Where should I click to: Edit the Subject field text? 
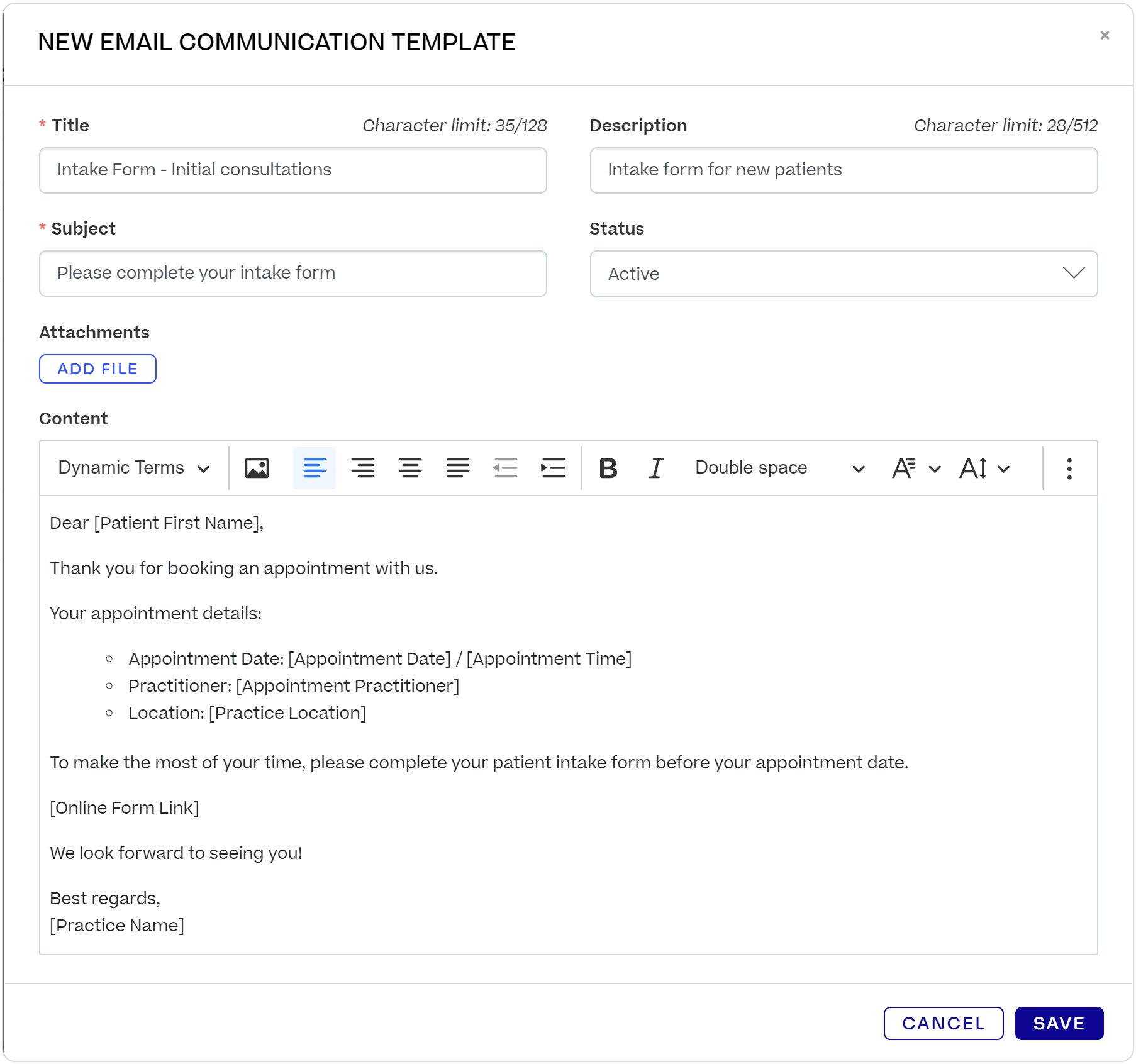pyautogui.click(x=292, y=273)
